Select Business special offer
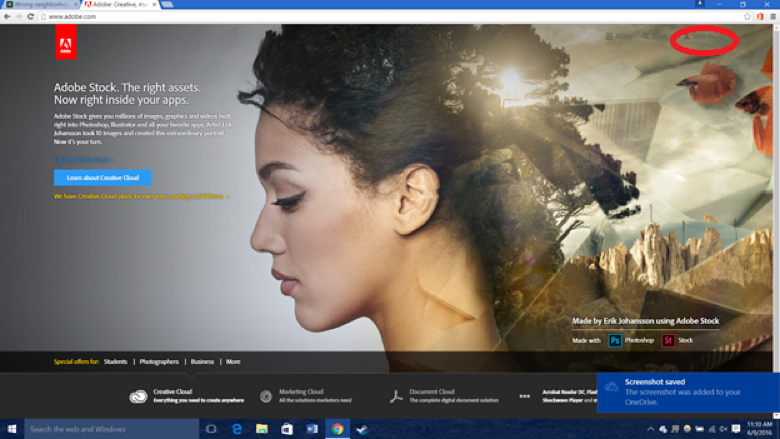The image size is (780, 439). click(x=202, y=361)
